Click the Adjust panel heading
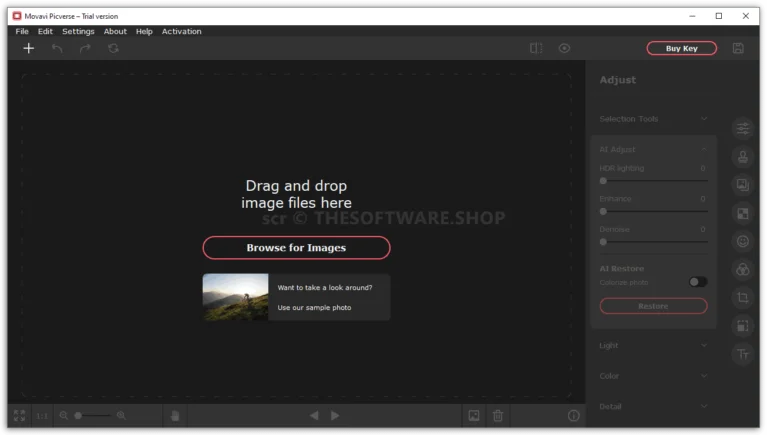This screenshot has width=767, height=435. (x=617, y=80)
